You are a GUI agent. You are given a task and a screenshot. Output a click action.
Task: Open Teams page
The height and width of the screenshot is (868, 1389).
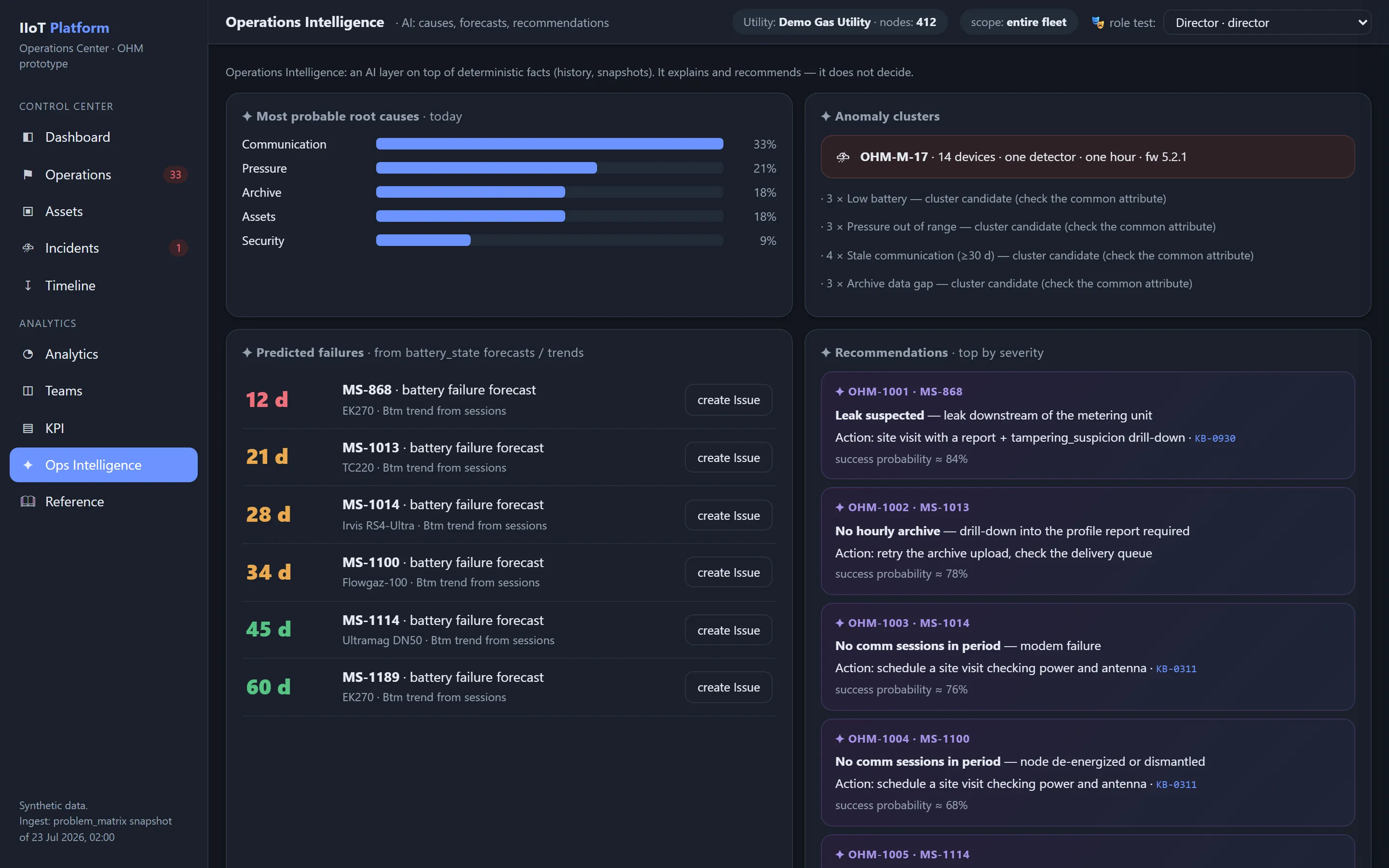pos(103,391)
